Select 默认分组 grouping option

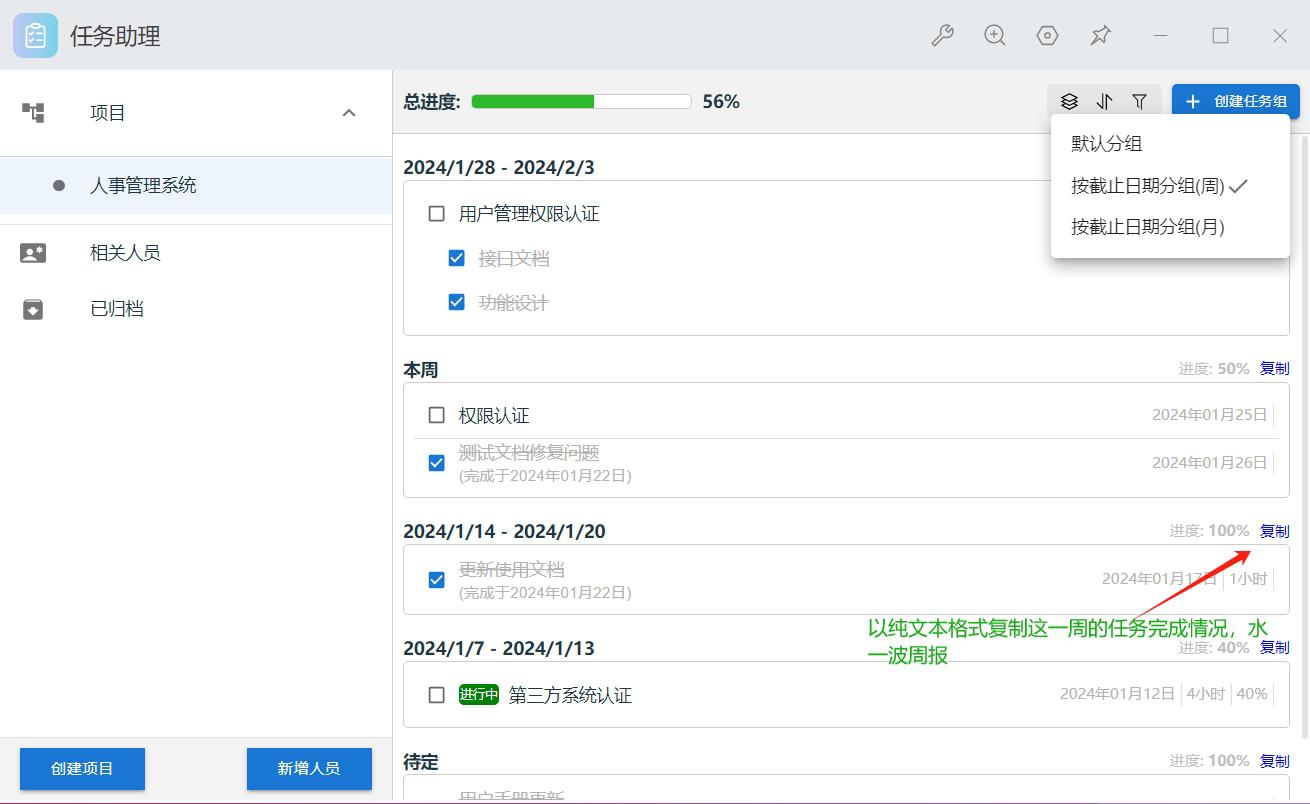(1106, 143)
